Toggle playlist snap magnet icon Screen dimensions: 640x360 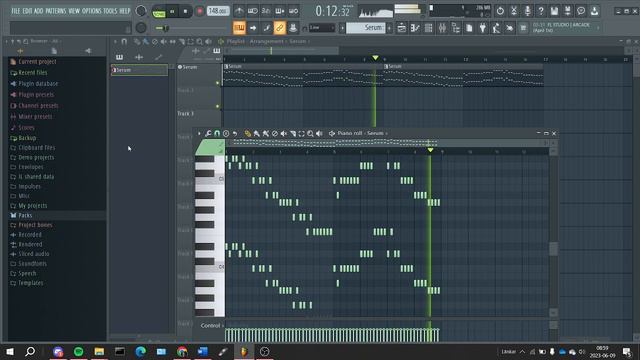tap(124, 41)
